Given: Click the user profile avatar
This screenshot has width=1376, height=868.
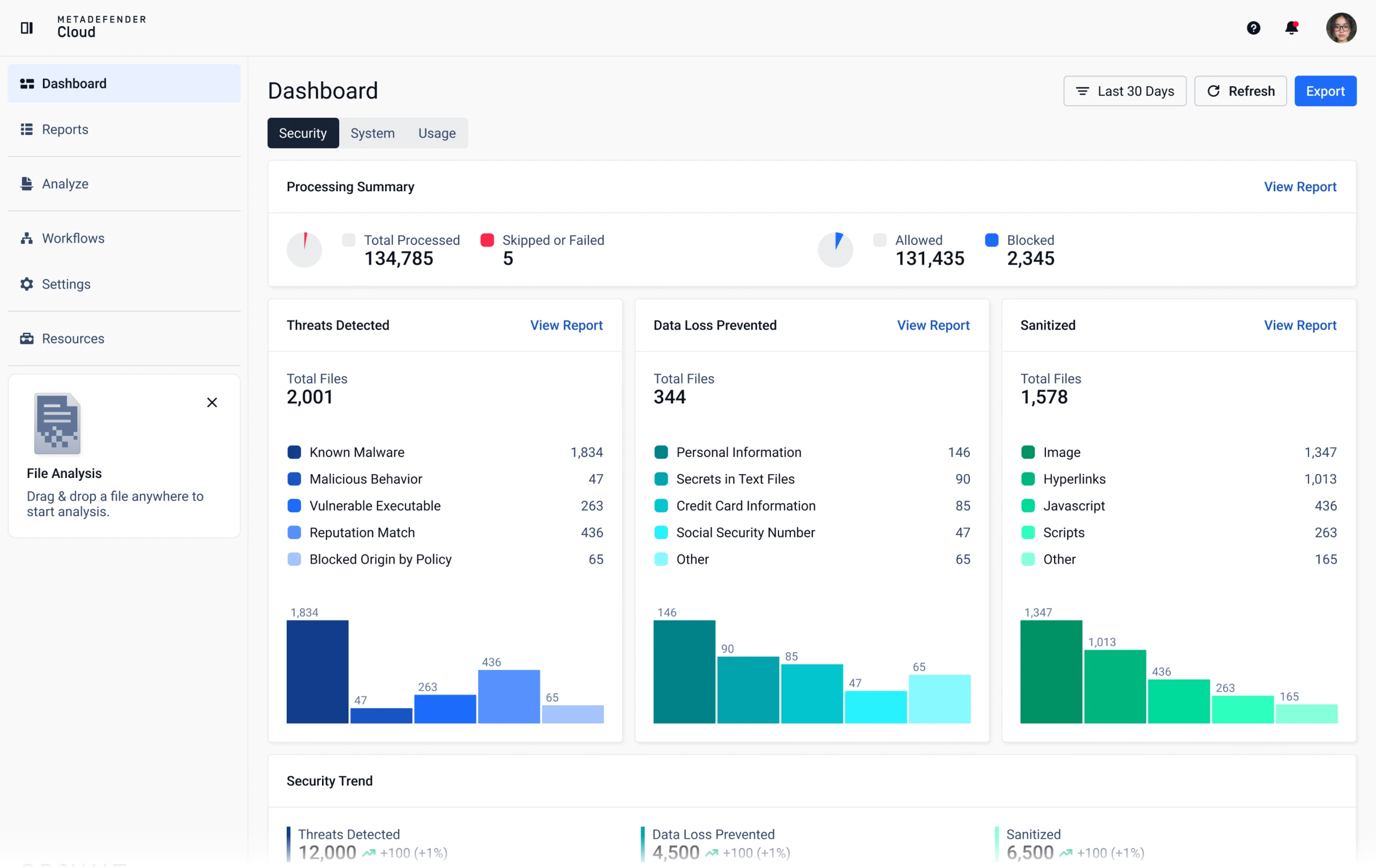Looking at the screenshot, I should [1341, 27].
